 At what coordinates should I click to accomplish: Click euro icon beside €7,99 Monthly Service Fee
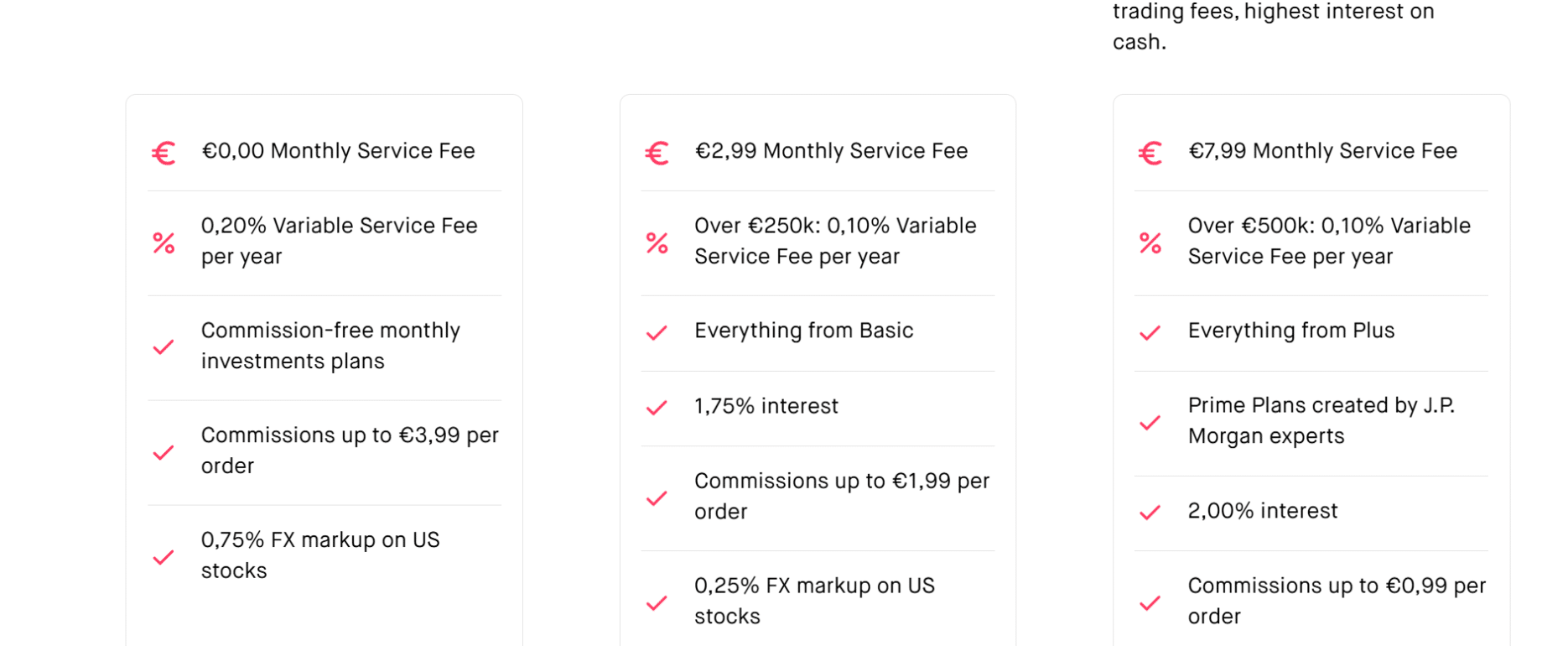tap(1150, 153)
